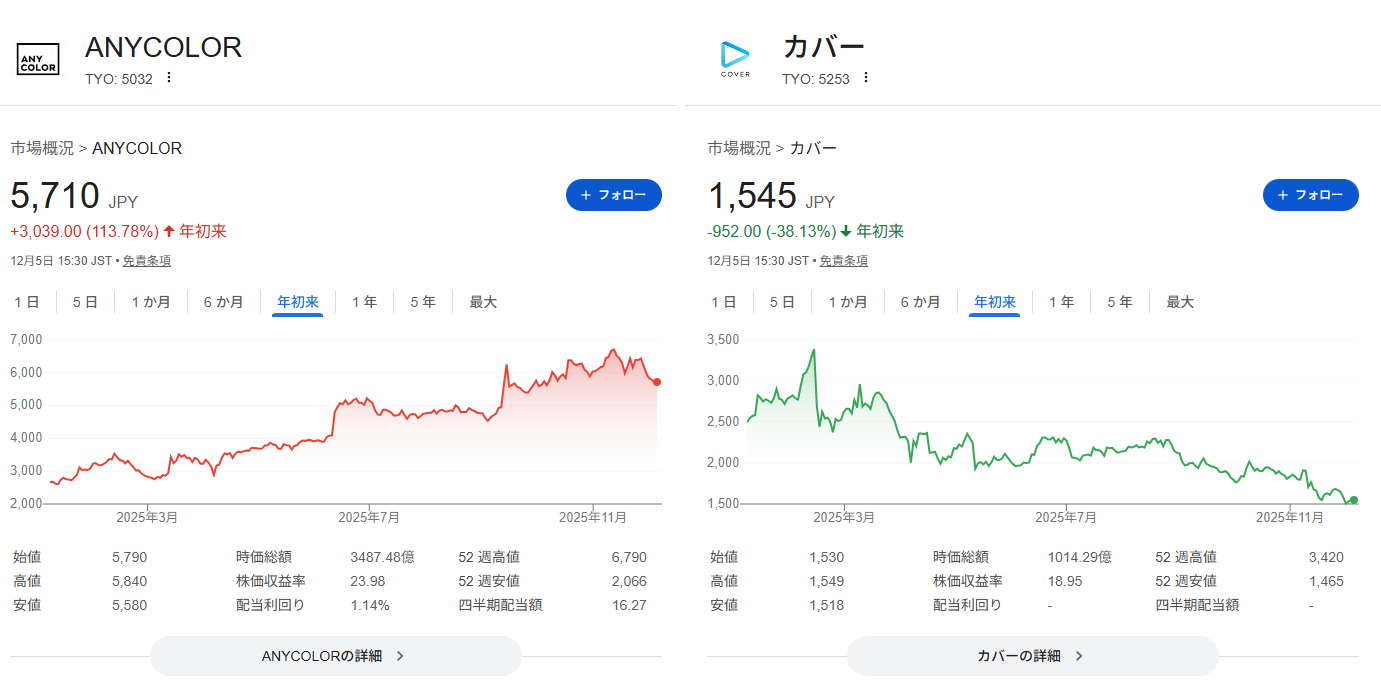Click 市場概況 breadcrumb above ANYCOLOR
Image resolution: width=1381 pixels, height=688 pixels.
[x=42, y=148]
